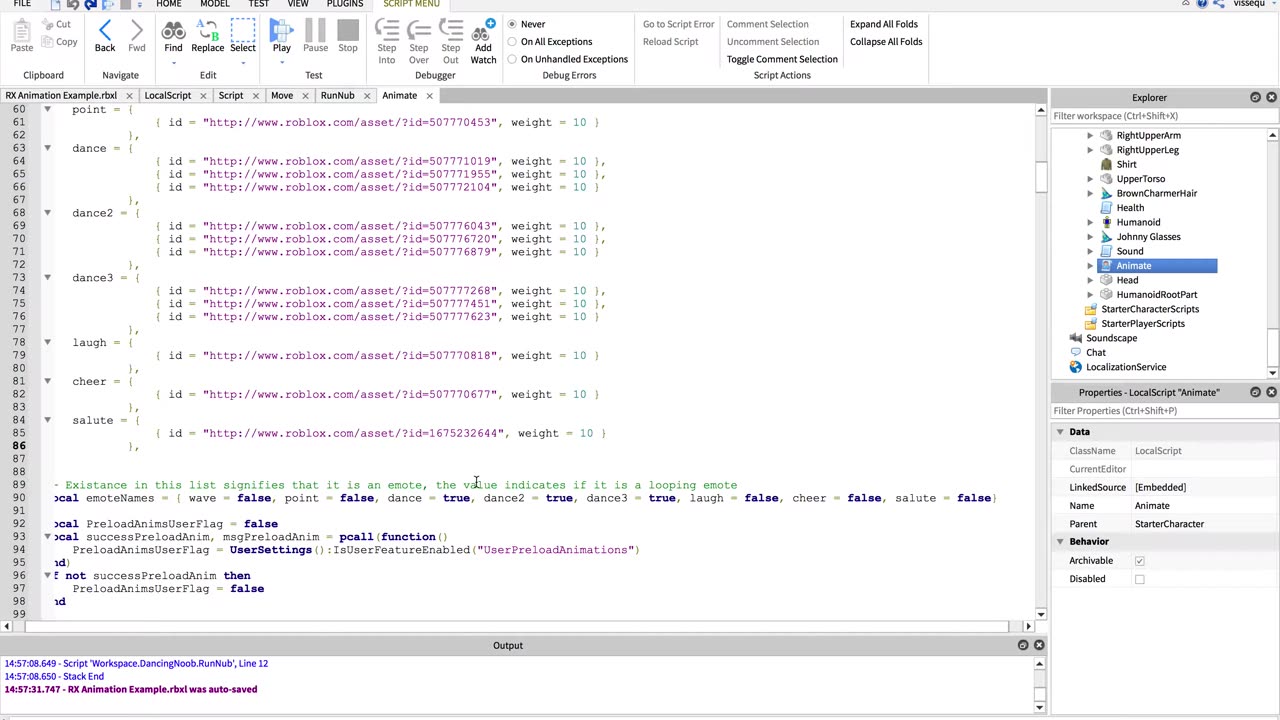Click Go to Script Error
The image size is (1280, 720).
click(x=678, y=24)
